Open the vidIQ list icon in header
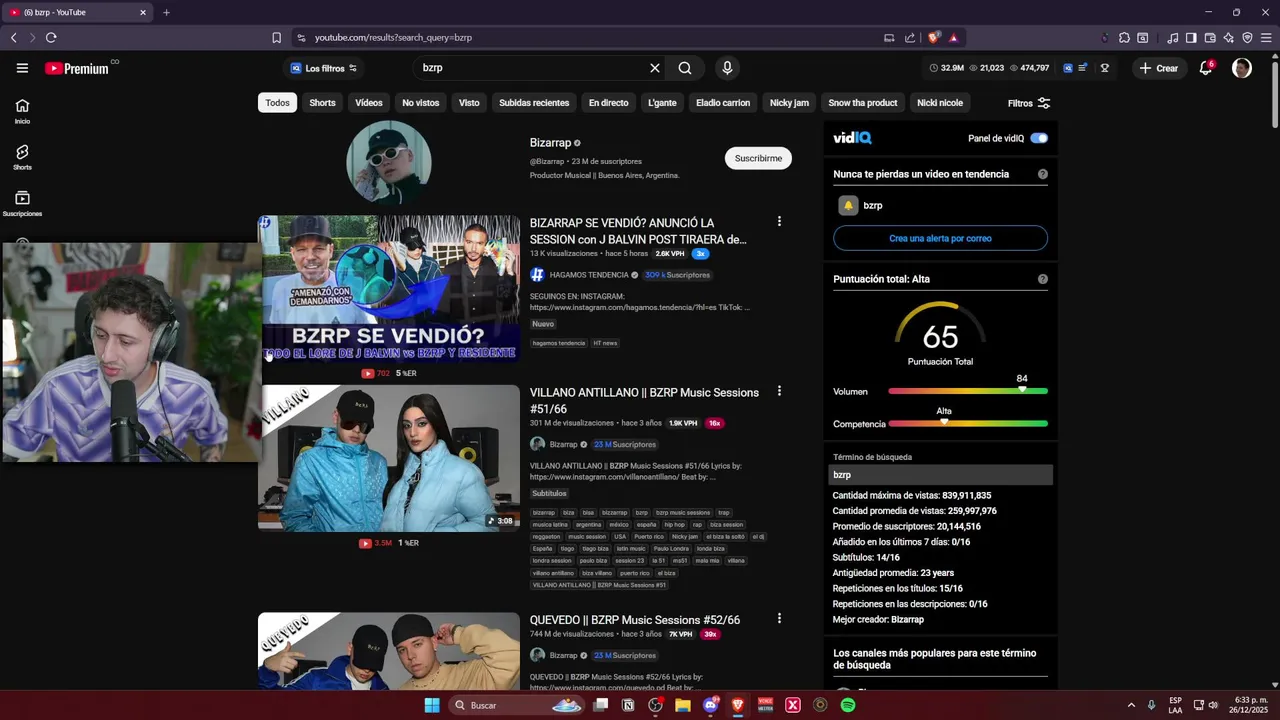Viewport: 1280px width, 720px height. pyautogui.click(x=1083, y=68)
